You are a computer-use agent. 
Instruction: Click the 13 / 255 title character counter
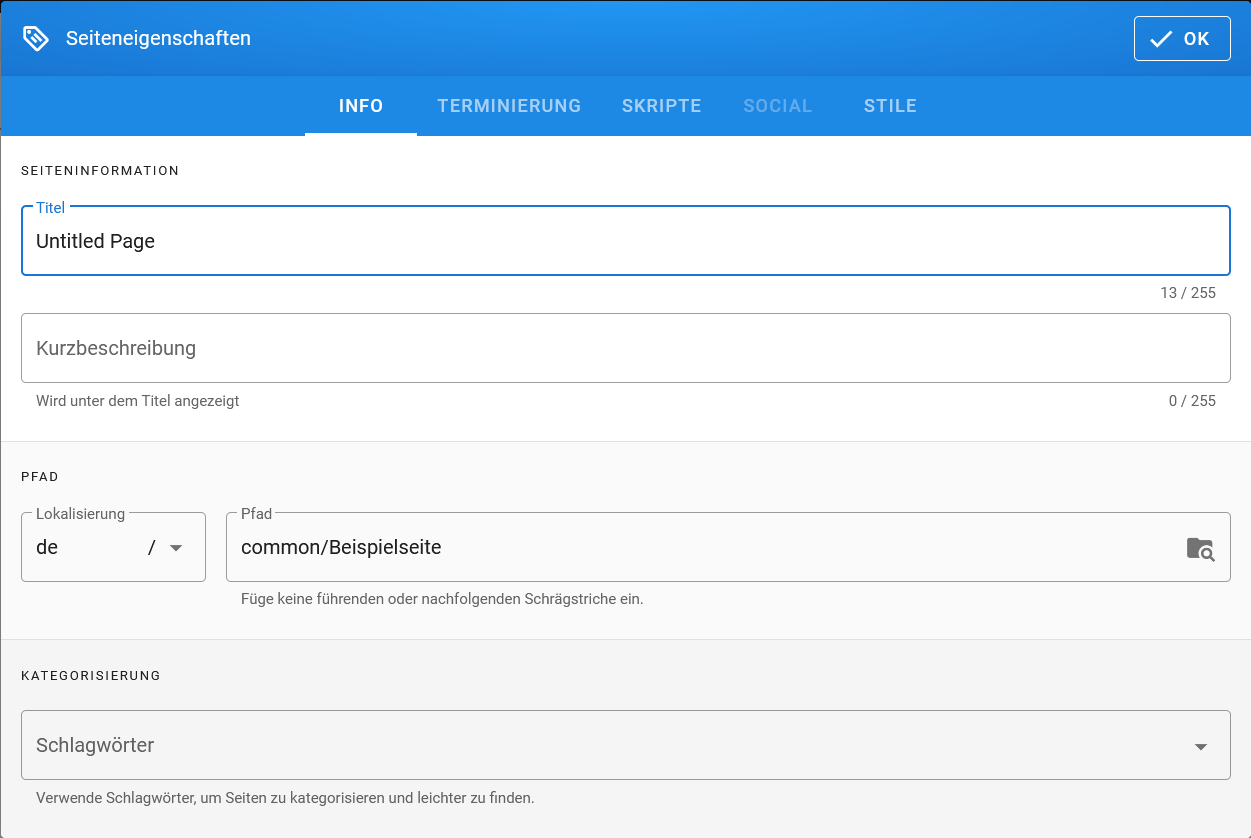pyautogui.click(x=1188, y=293)
